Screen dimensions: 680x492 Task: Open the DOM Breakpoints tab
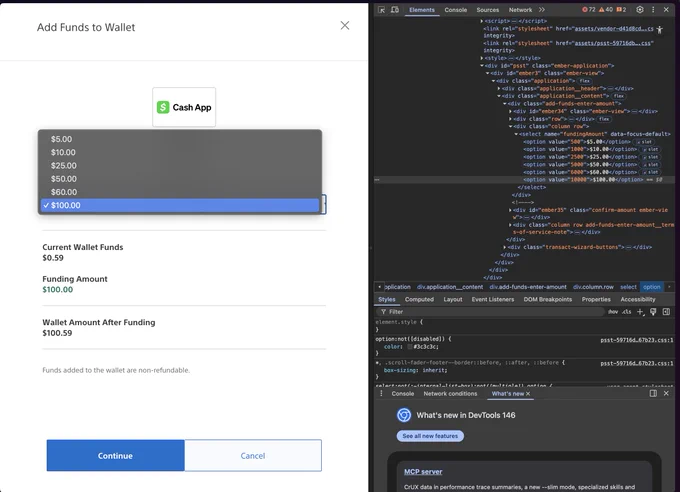pos(548,299)
